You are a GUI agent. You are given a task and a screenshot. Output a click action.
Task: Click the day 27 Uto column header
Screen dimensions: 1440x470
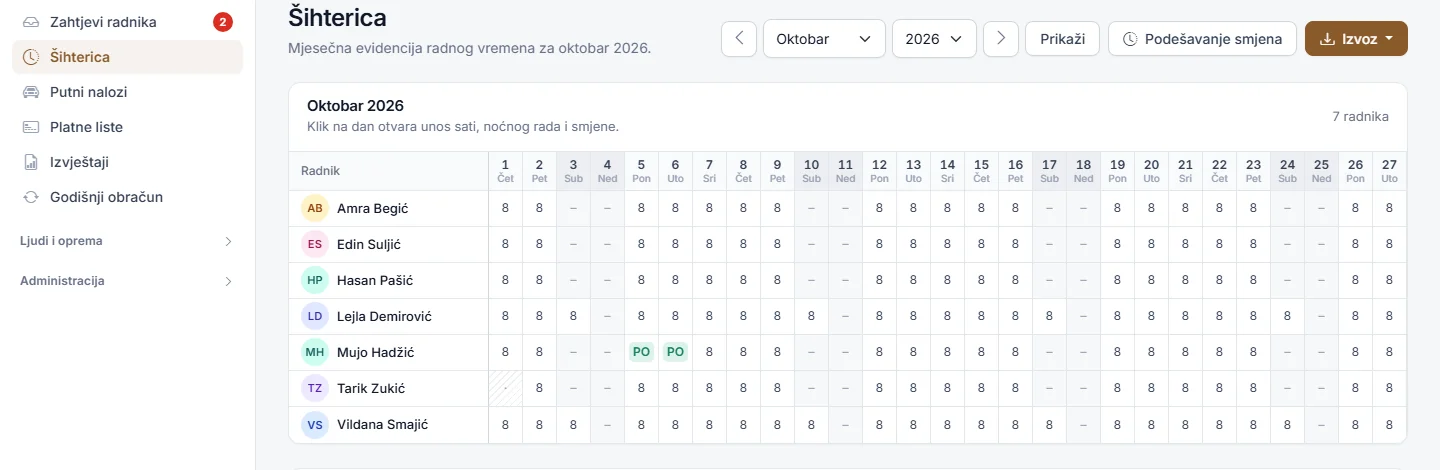[1389, 171]
